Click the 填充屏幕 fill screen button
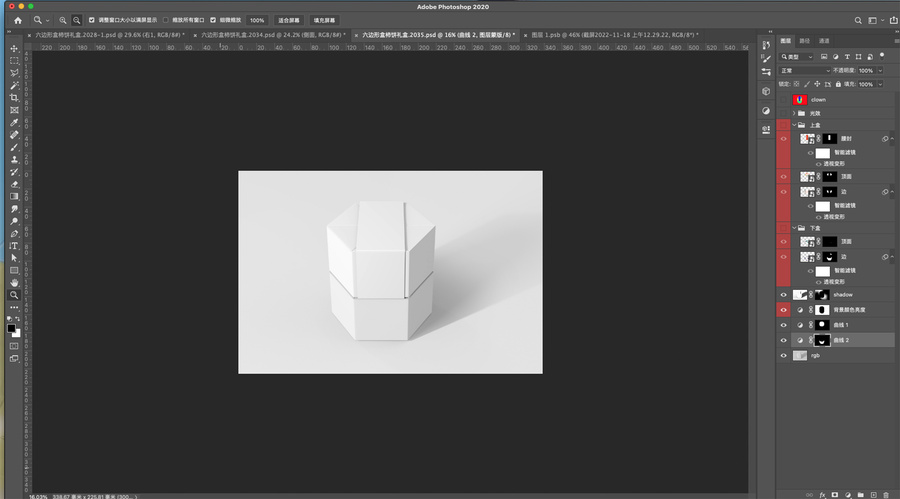 click(x=324, y=20)
